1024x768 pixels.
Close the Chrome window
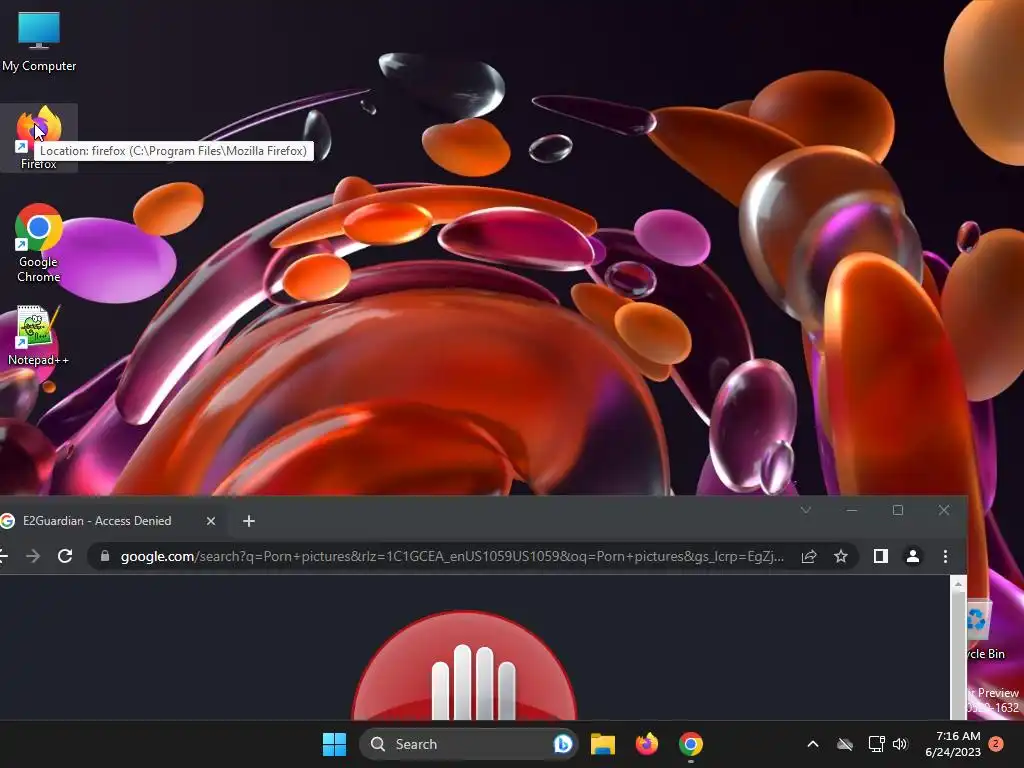pyautogui.click(x=944, y=510)
